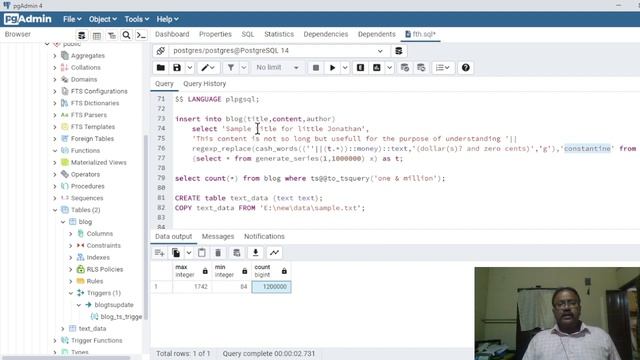Open the No limit rows dropdown
640x360 pixels.
(278, 68)
